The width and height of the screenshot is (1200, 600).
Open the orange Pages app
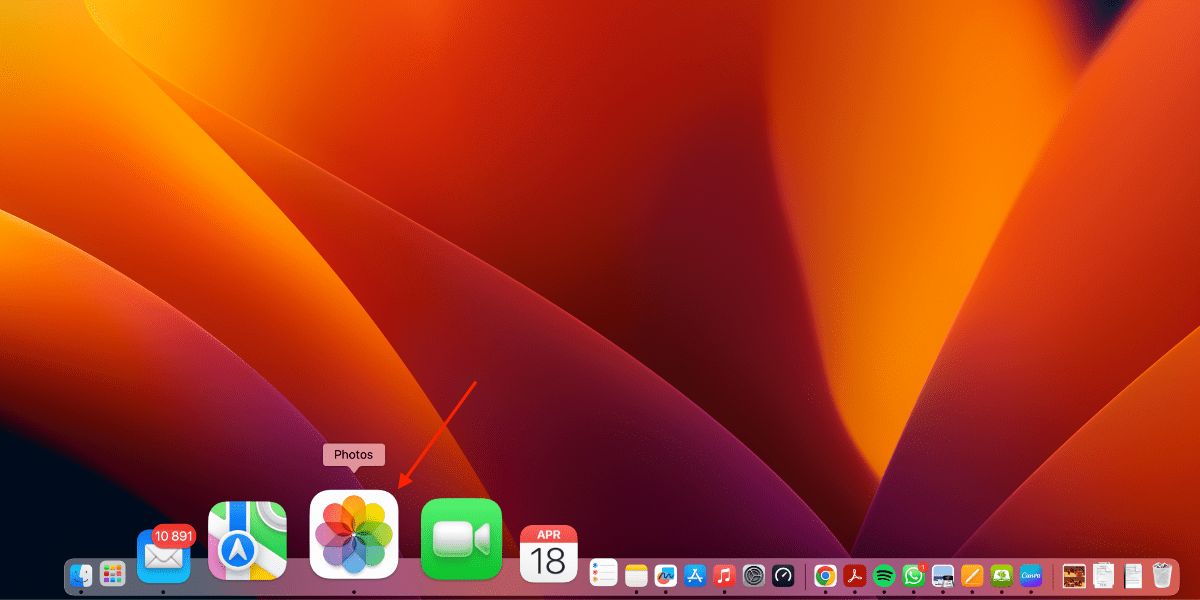point(972,575)
